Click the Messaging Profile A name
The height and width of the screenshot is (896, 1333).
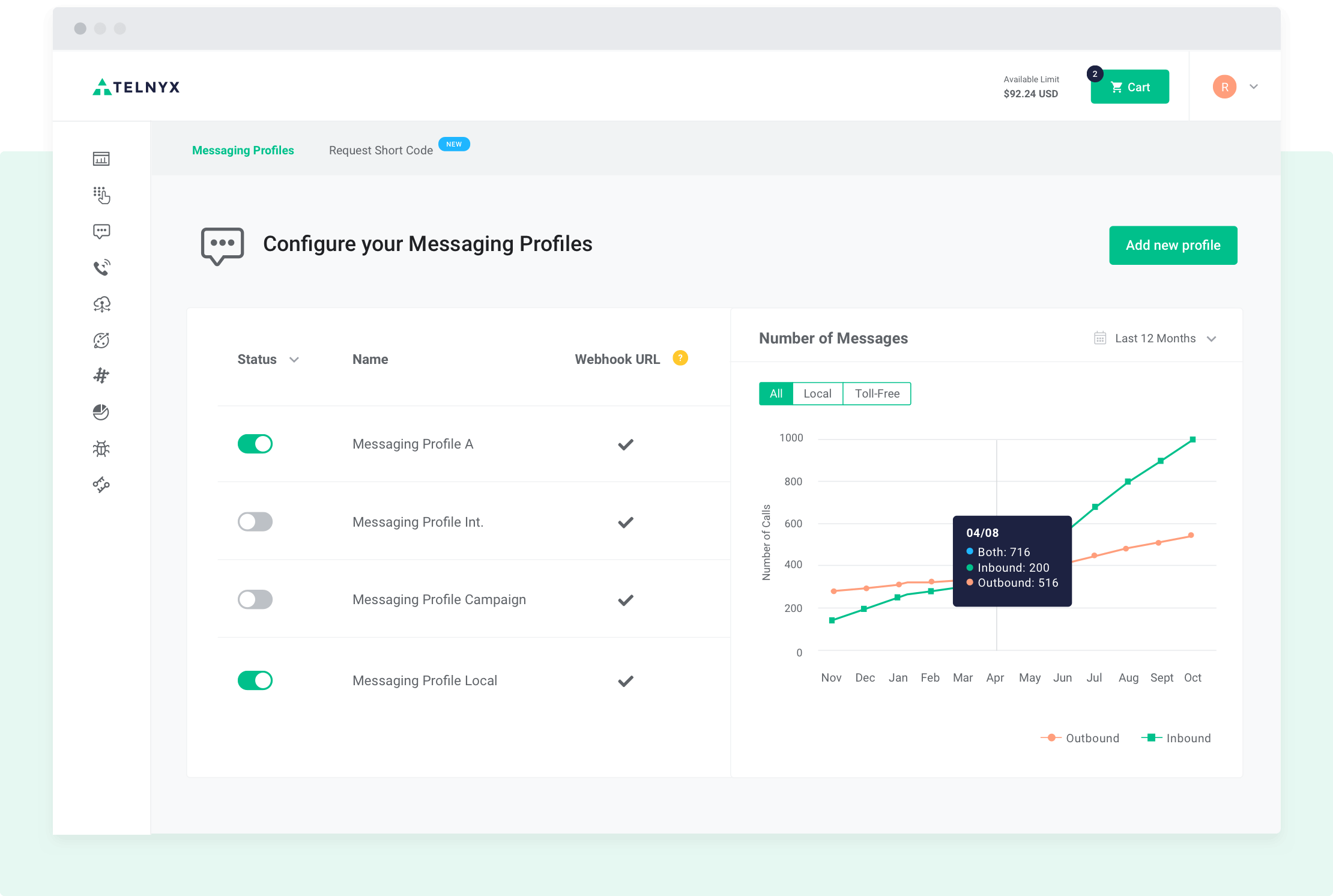tap(413, 444)
